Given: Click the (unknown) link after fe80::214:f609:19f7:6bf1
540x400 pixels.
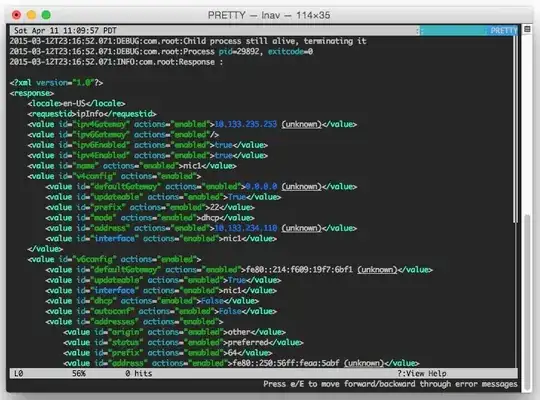Looking at the screenshot, I should 377,270.
